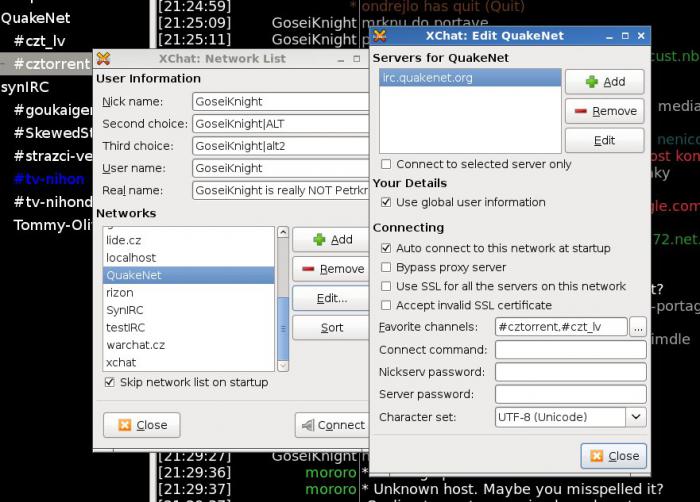Select xchat in the Networks list
The height and width of the screenshot is (502, 700).
188,362
